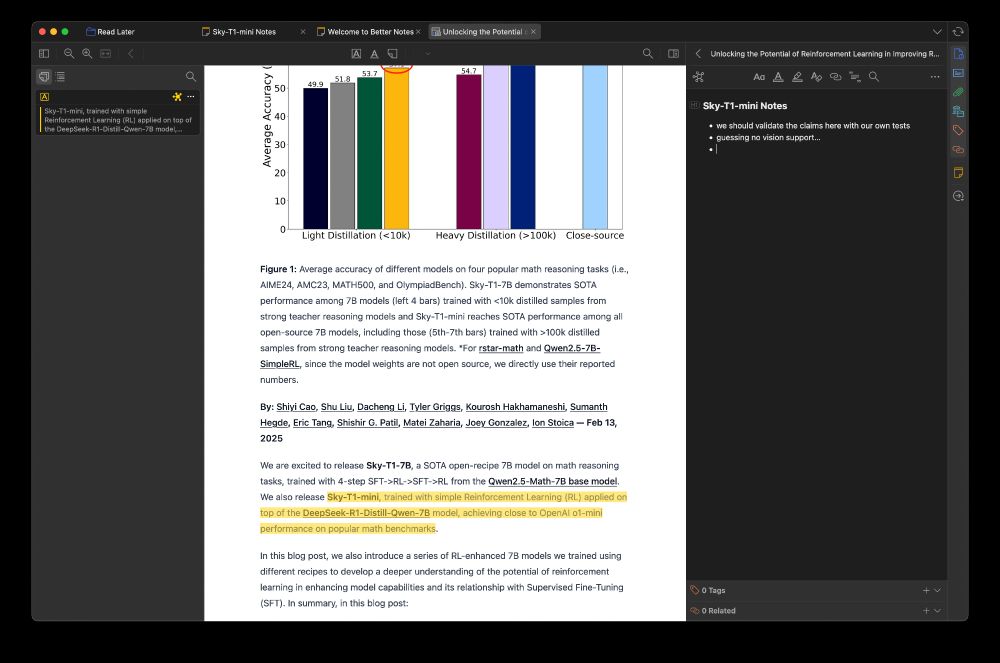This screenshot has width=1000, height=663.
Task: Select the highlight text annotation tool
Action: tap(357, 54)
